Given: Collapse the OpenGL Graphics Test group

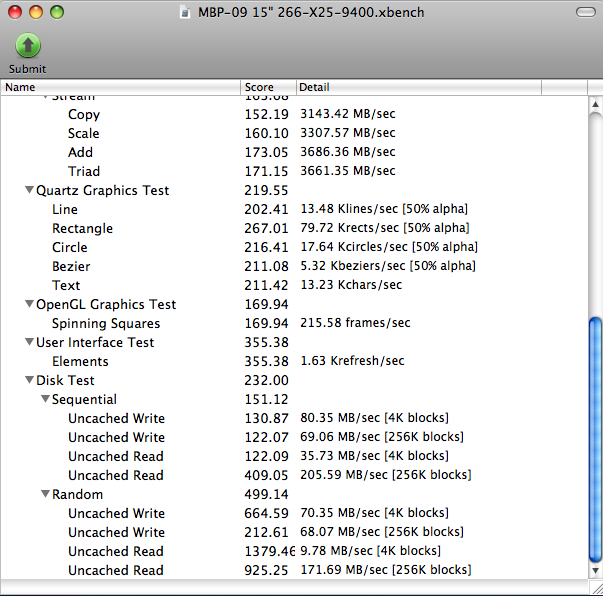Looking at the screenshot, I should (29, 304).
